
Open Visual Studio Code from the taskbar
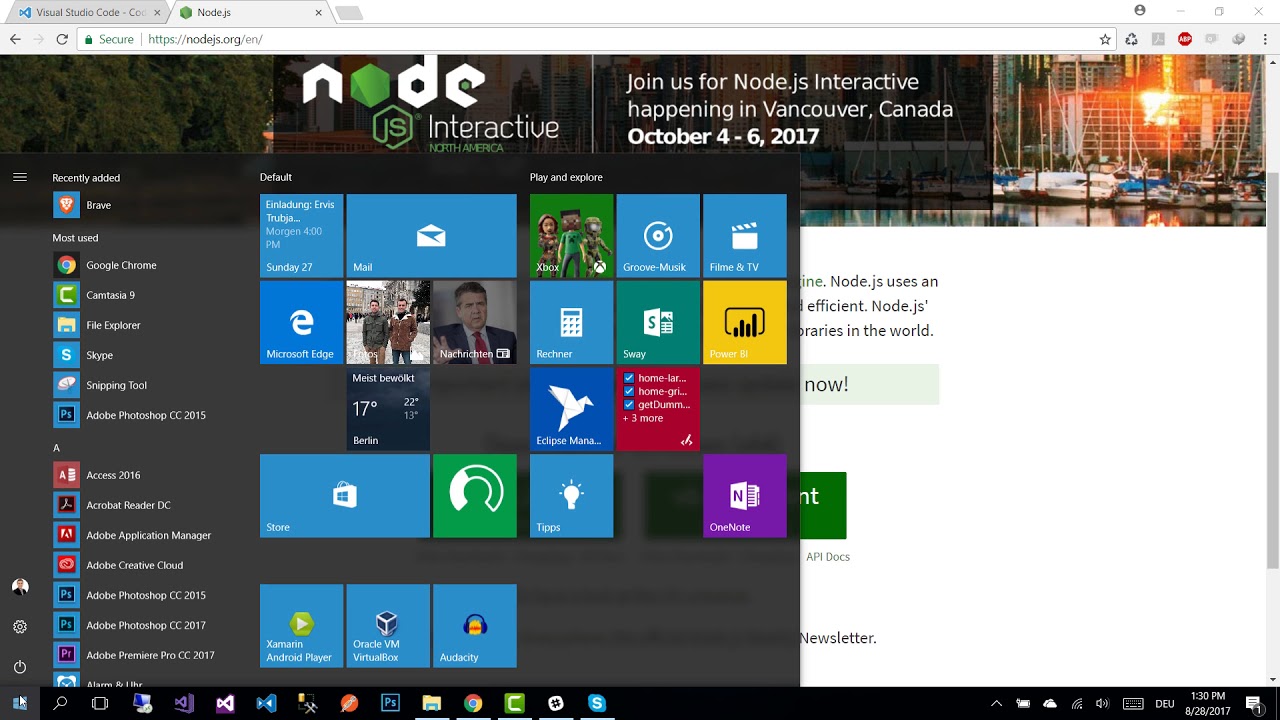click(266, 703)
